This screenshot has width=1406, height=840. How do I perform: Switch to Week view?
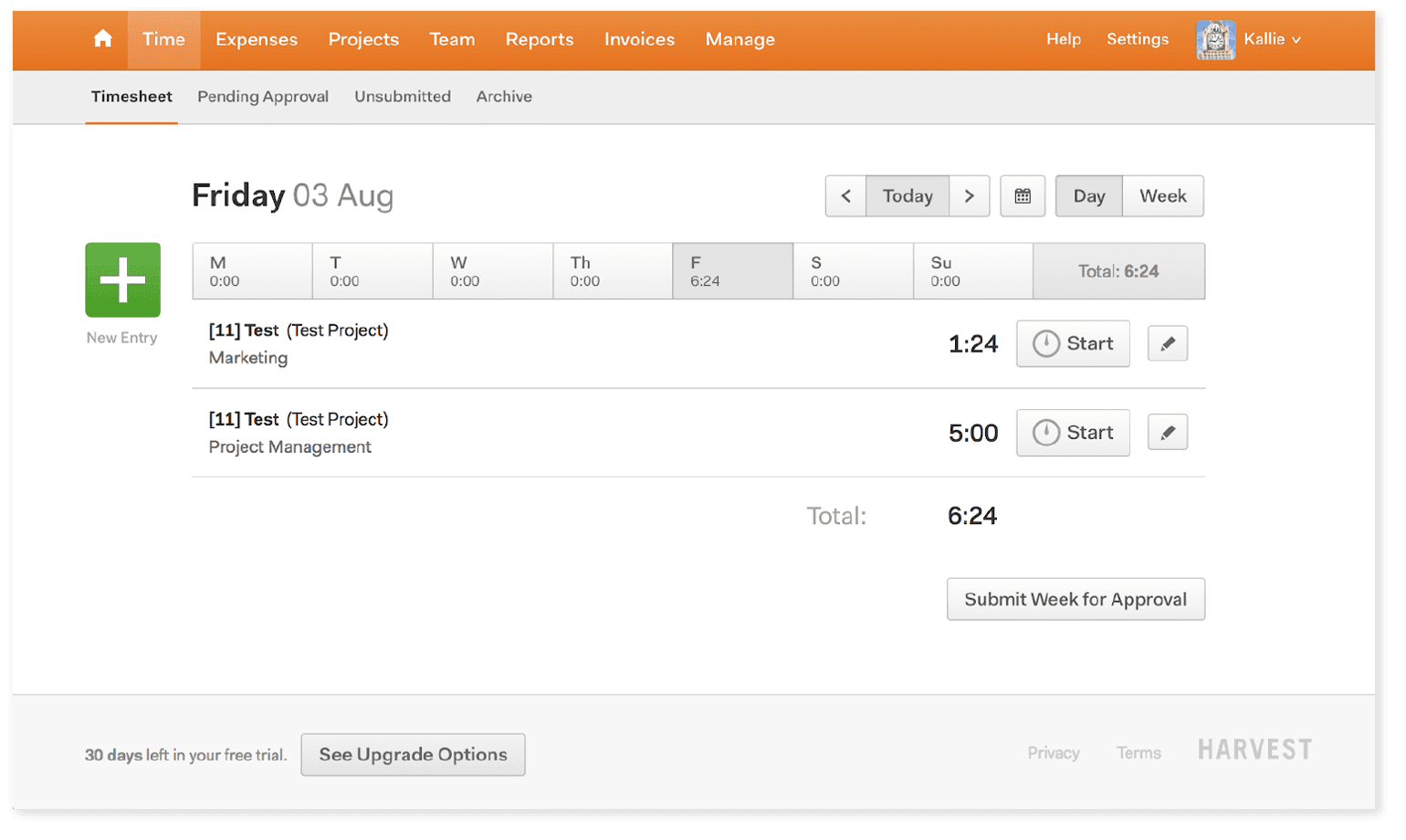(1162, 195)
